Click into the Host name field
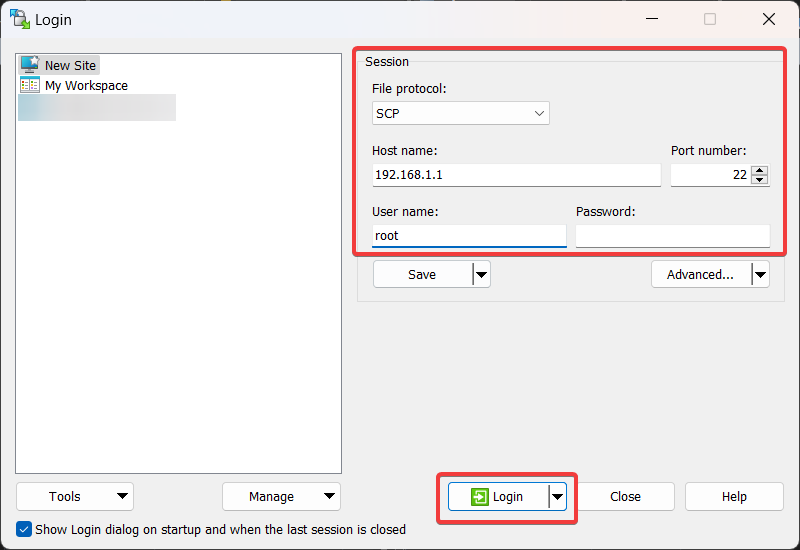 [x=515, y=175]
